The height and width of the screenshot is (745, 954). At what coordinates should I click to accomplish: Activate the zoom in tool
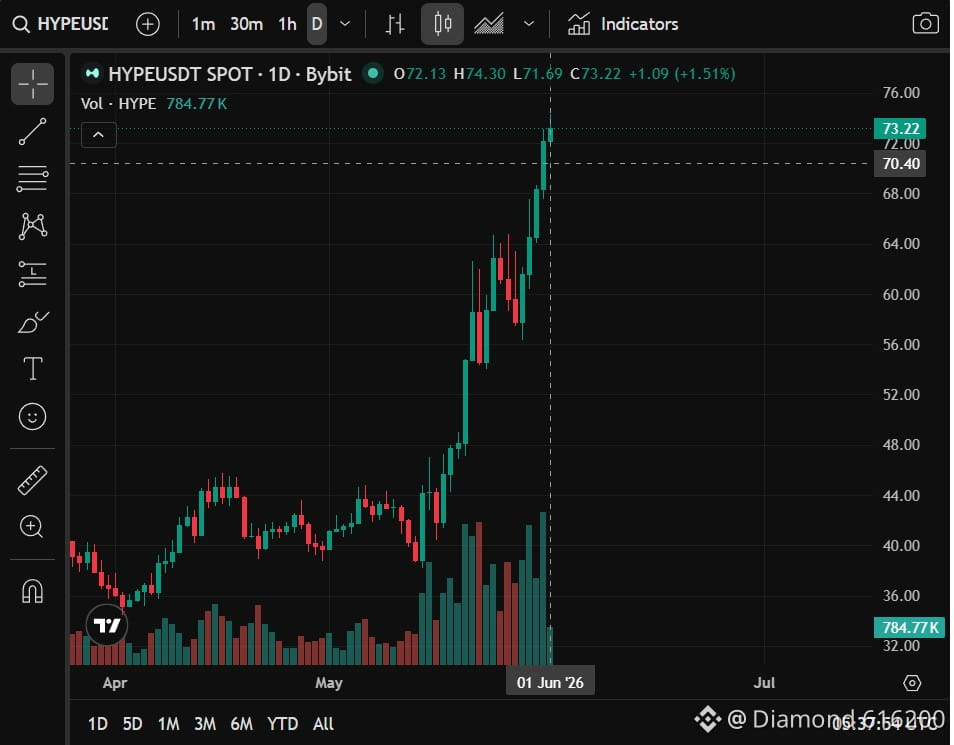pos(32,527)
